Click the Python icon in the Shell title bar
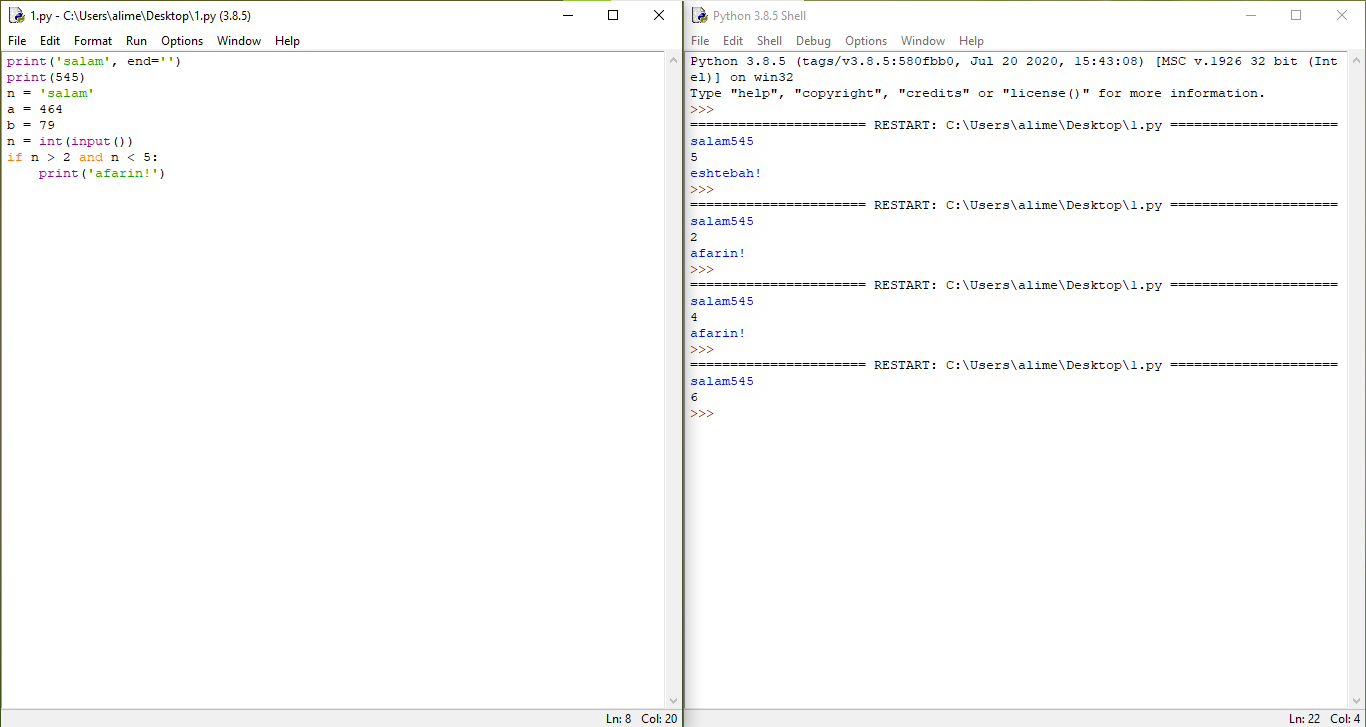The width and height of the screenshot is (1366, 727). [699, 15]
